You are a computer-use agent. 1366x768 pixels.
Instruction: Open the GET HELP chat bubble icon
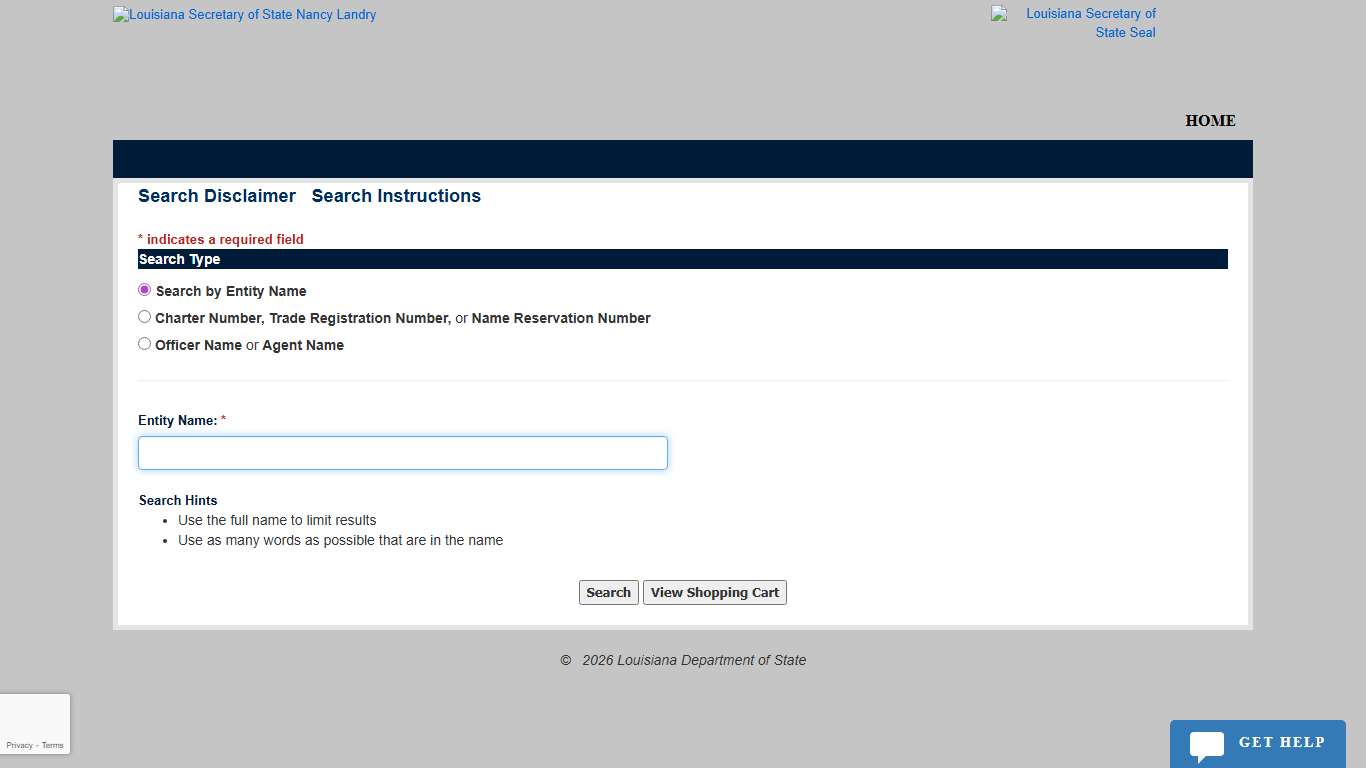click(1257, 742)
